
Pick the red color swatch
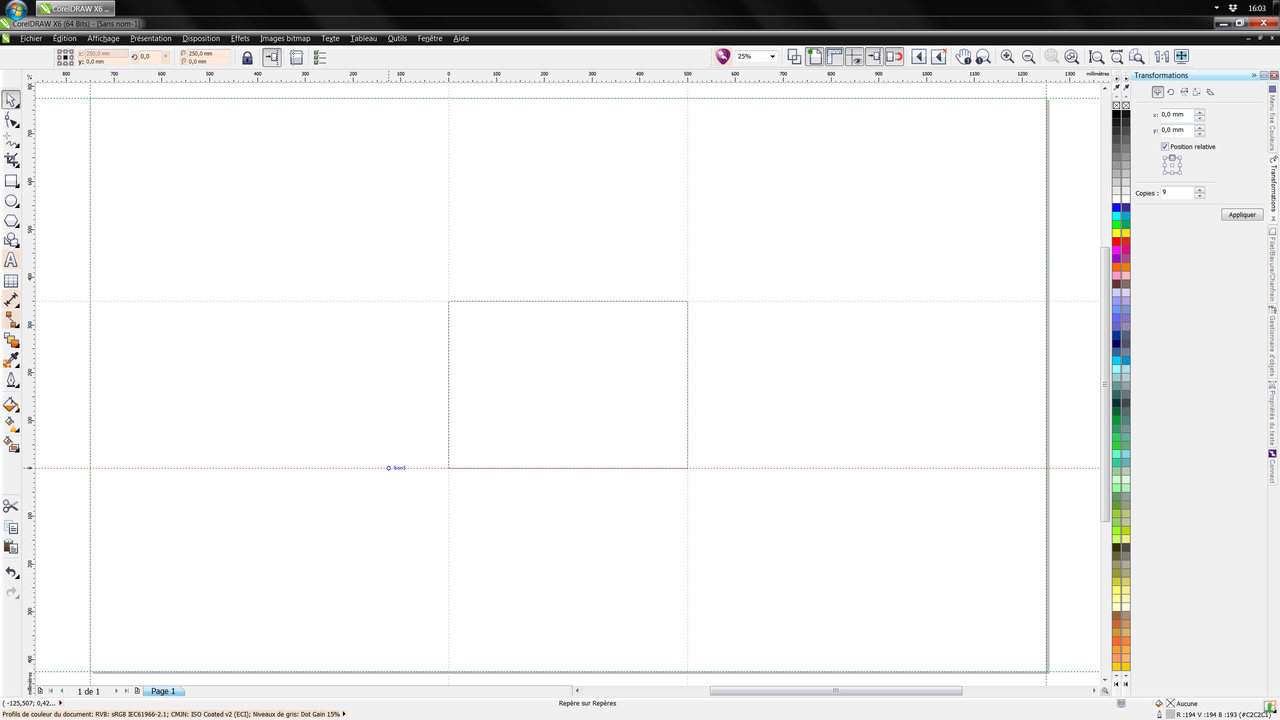point(1117,241)
